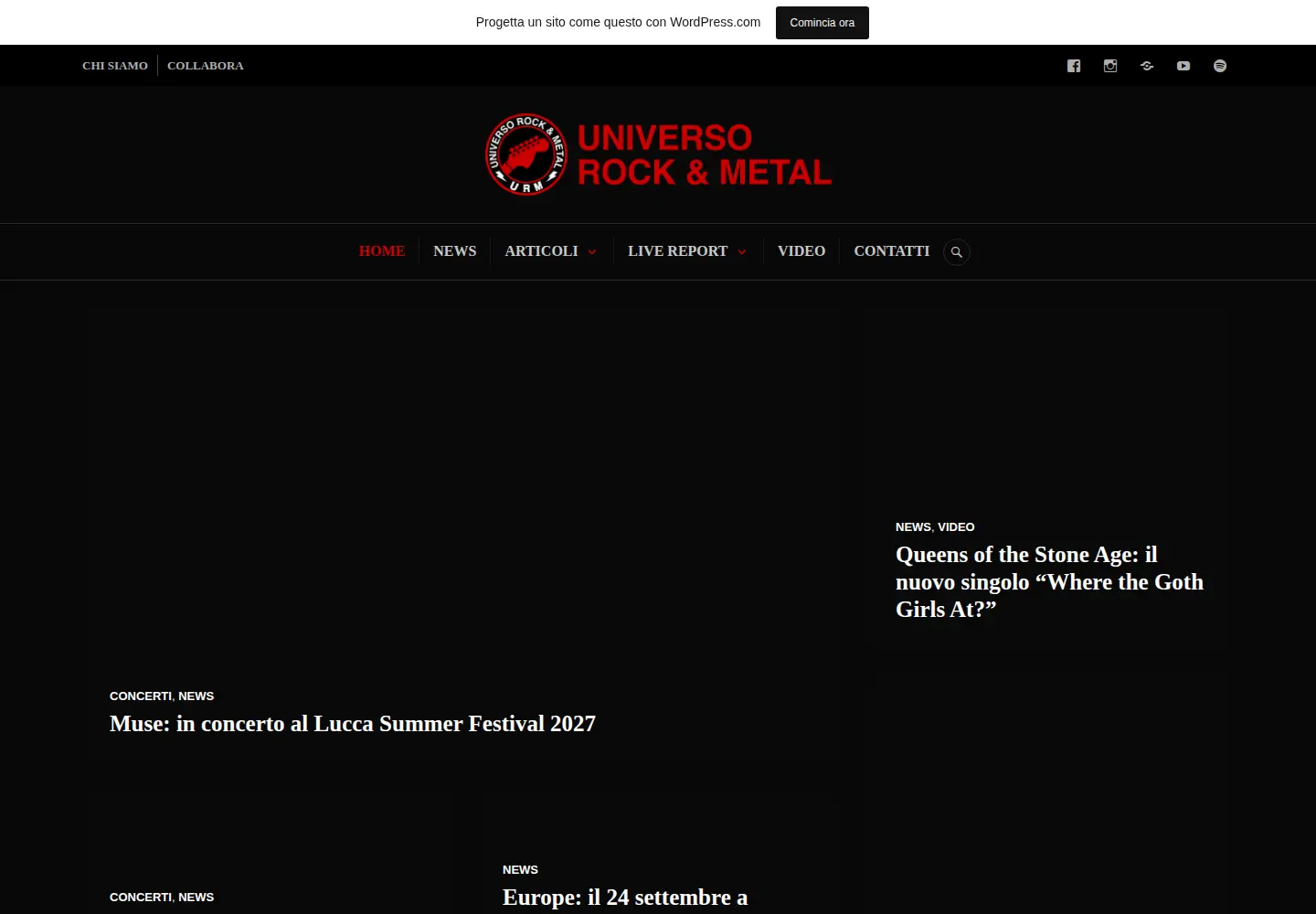
Task: Click the Collabora link
Action: pos(206,66)
